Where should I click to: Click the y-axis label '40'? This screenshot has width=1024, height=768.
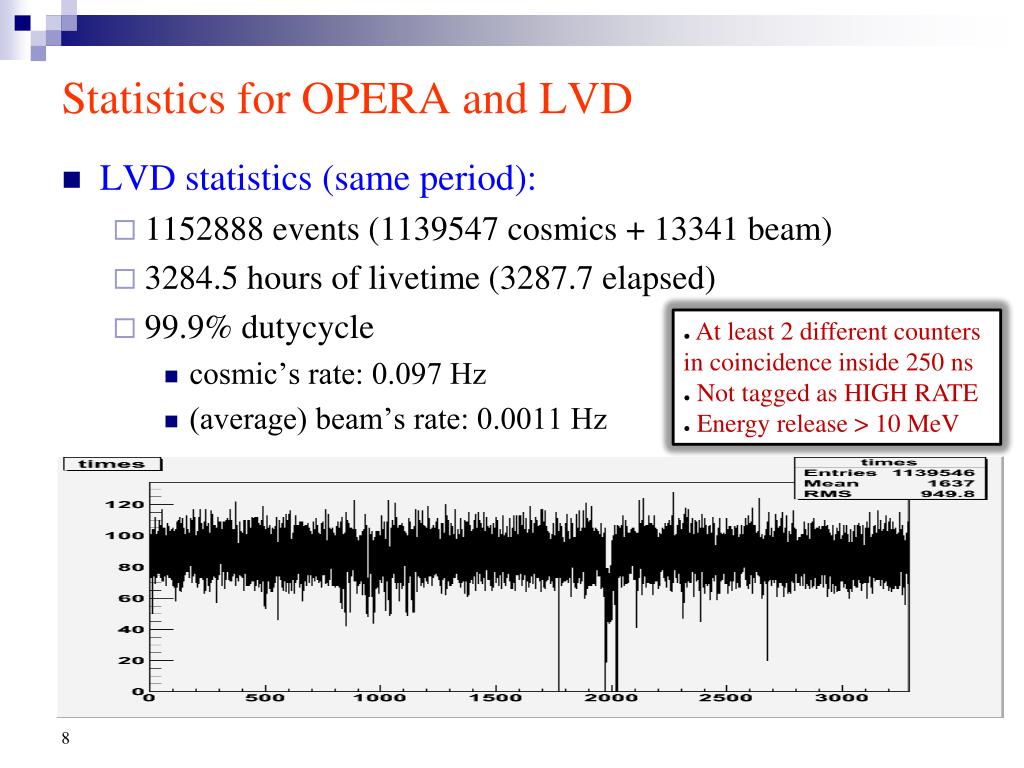131,630
